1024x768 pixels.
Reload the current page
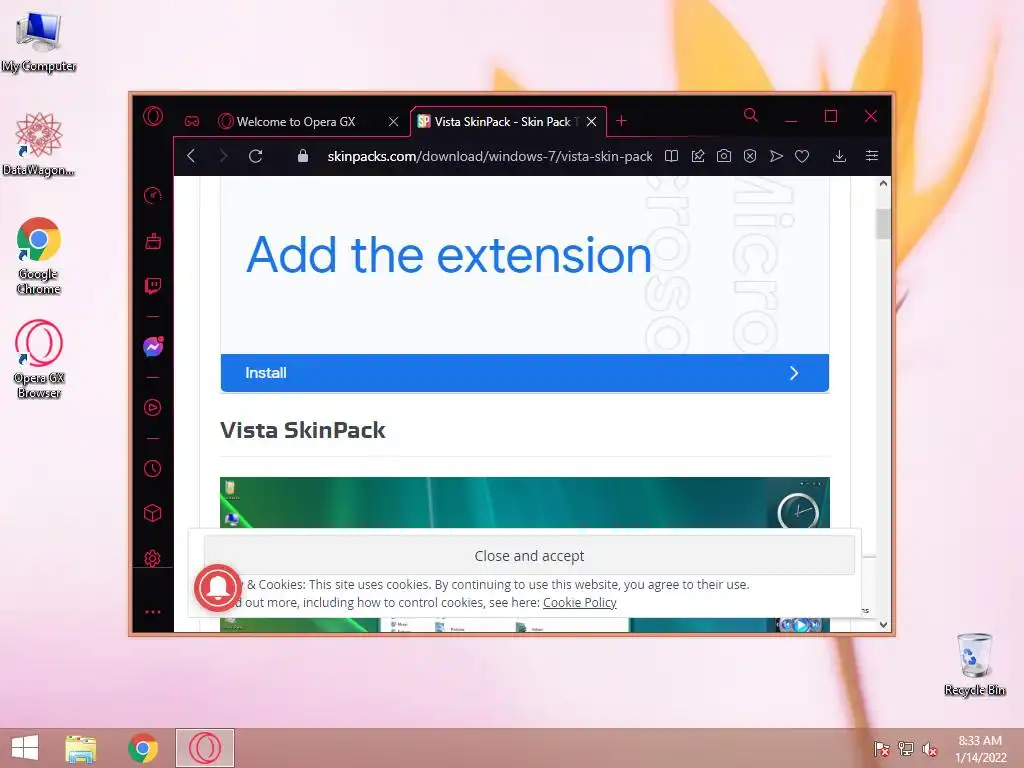point(255,156)
